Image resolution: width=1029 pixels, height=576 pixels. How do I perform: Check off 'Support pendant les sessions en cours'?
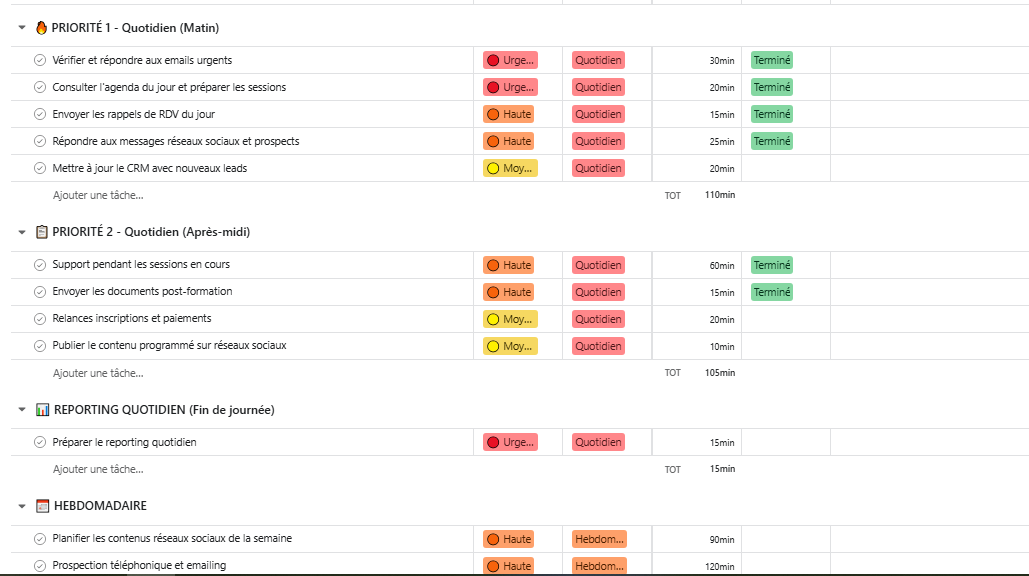40,265
